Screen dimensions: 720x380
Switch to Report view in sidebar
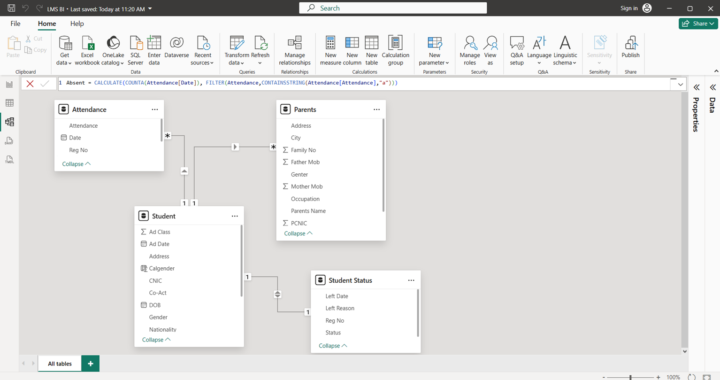coord(9,84)
